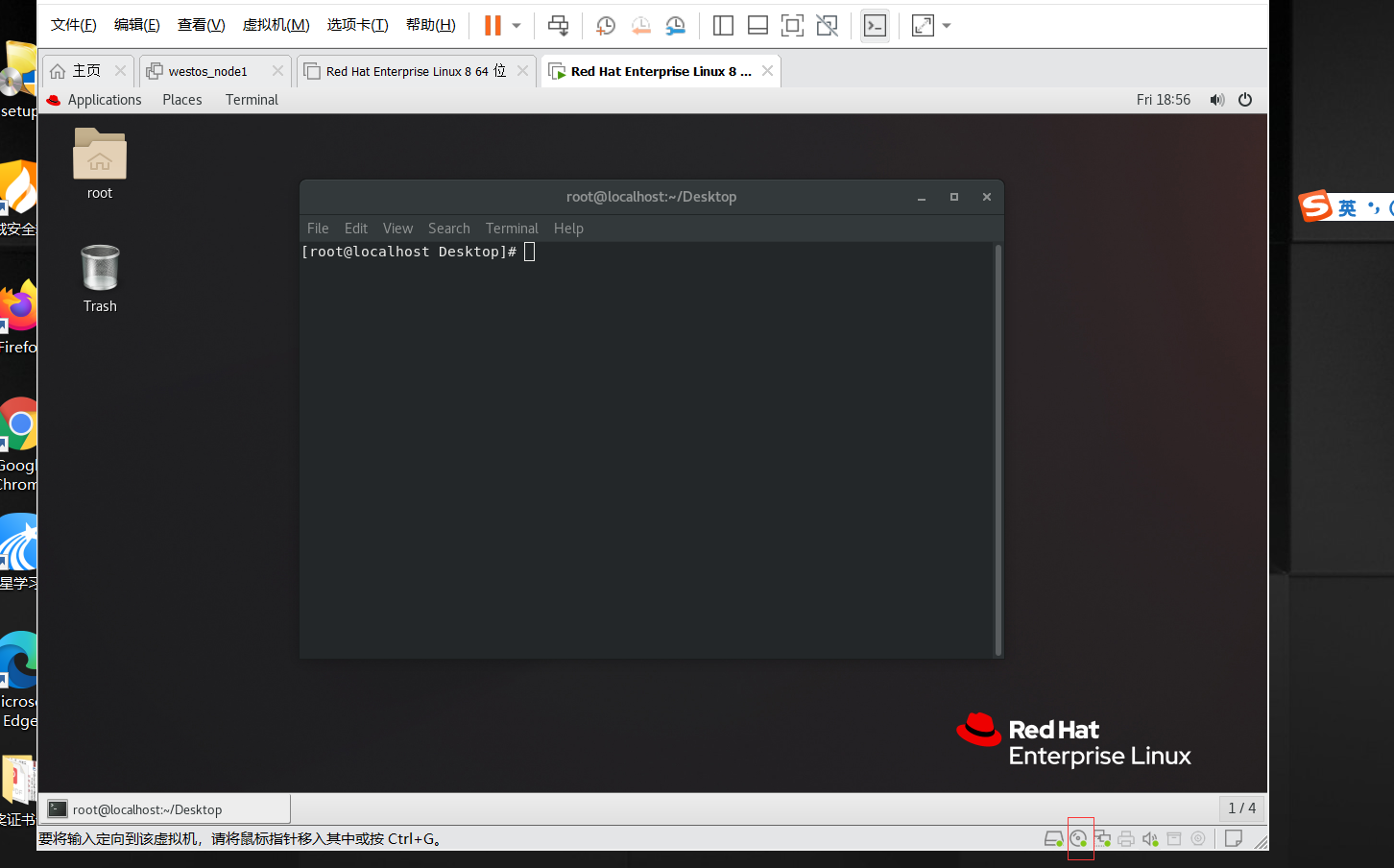Minimize the terminal window
Viewport: 1394px width, 868px height.
[922, 197]
